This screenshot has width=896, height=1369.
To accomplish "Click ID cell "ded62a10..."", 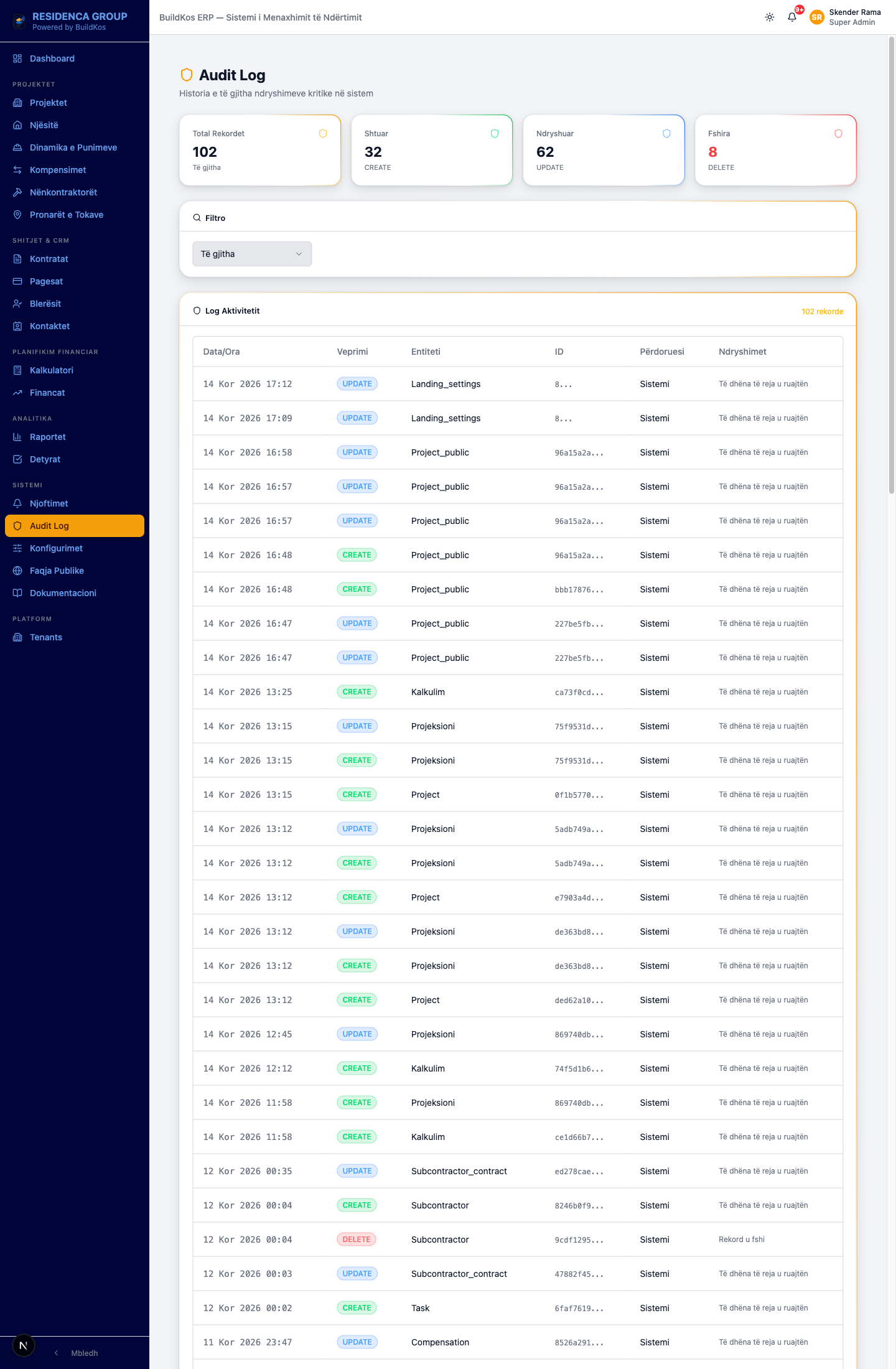I will coord(579,1001).
